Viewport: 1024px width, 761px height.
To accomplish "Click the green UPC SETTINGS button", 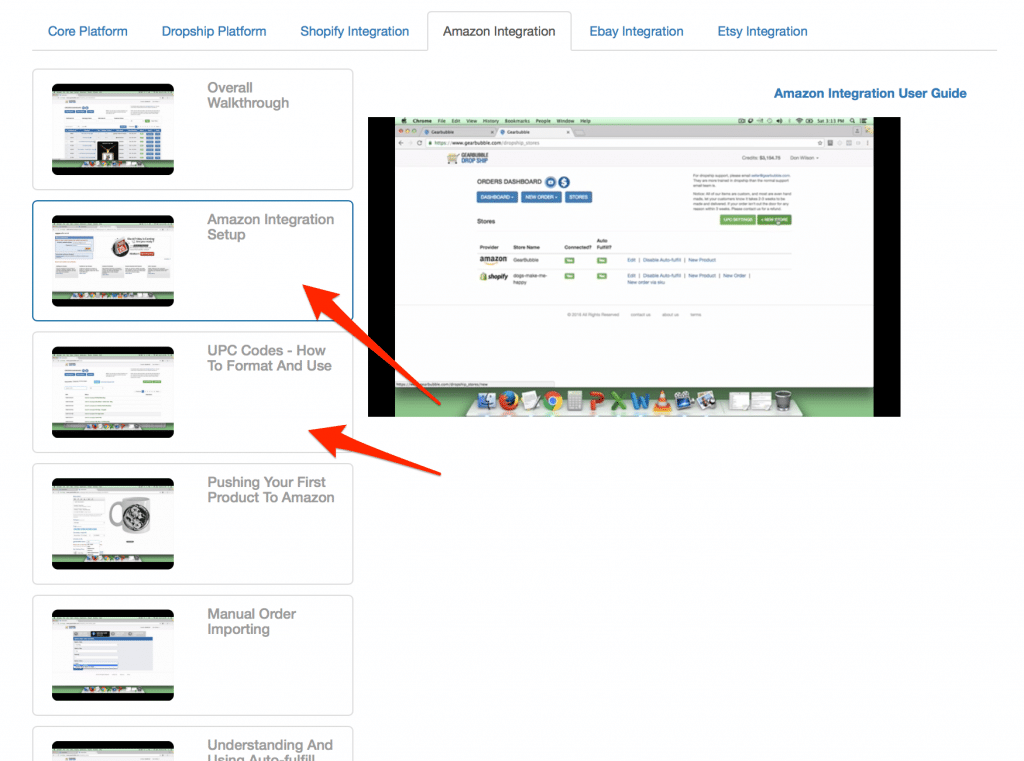I will coord(737,219).
